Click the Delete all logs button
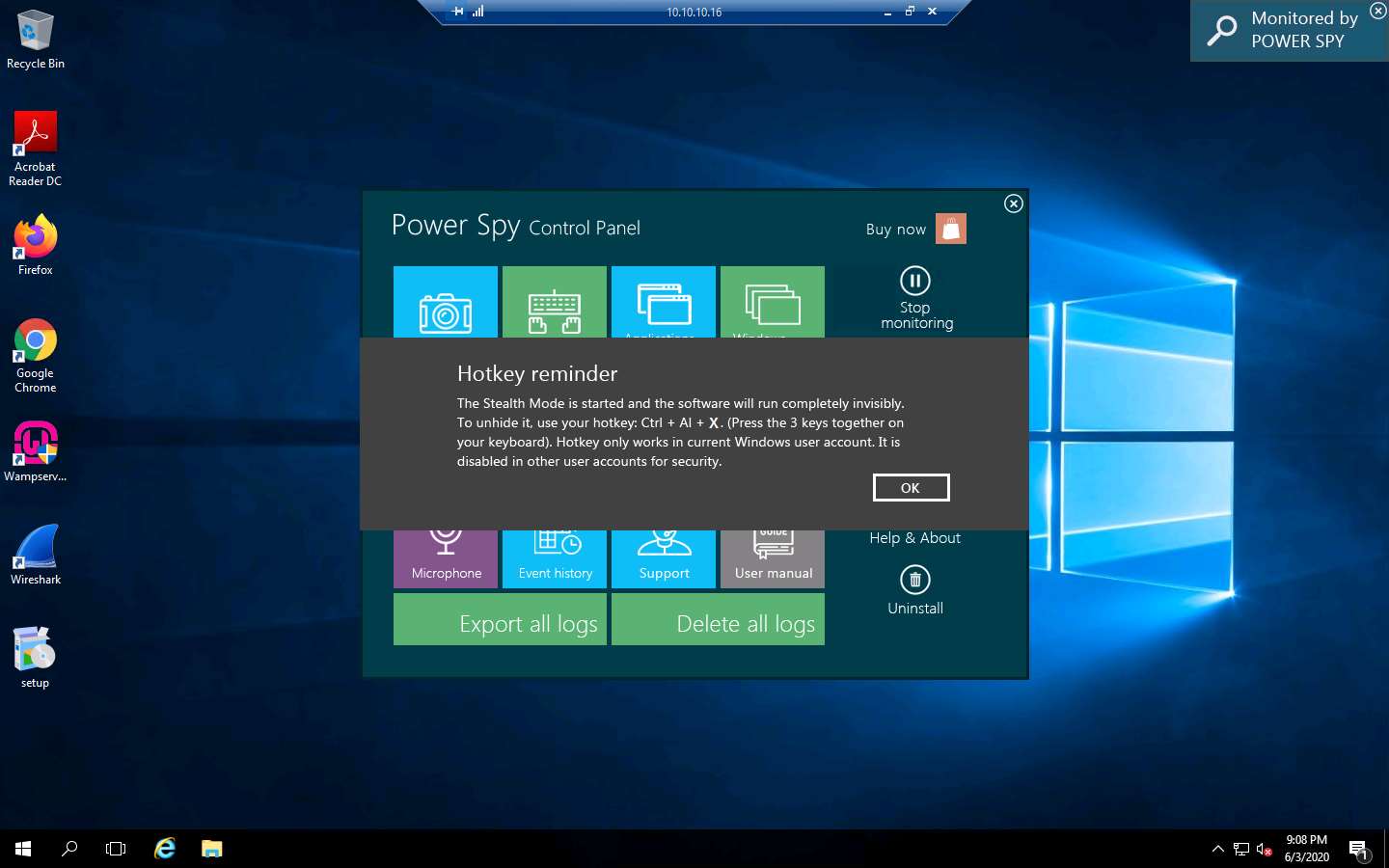 (x=718, y=619)
